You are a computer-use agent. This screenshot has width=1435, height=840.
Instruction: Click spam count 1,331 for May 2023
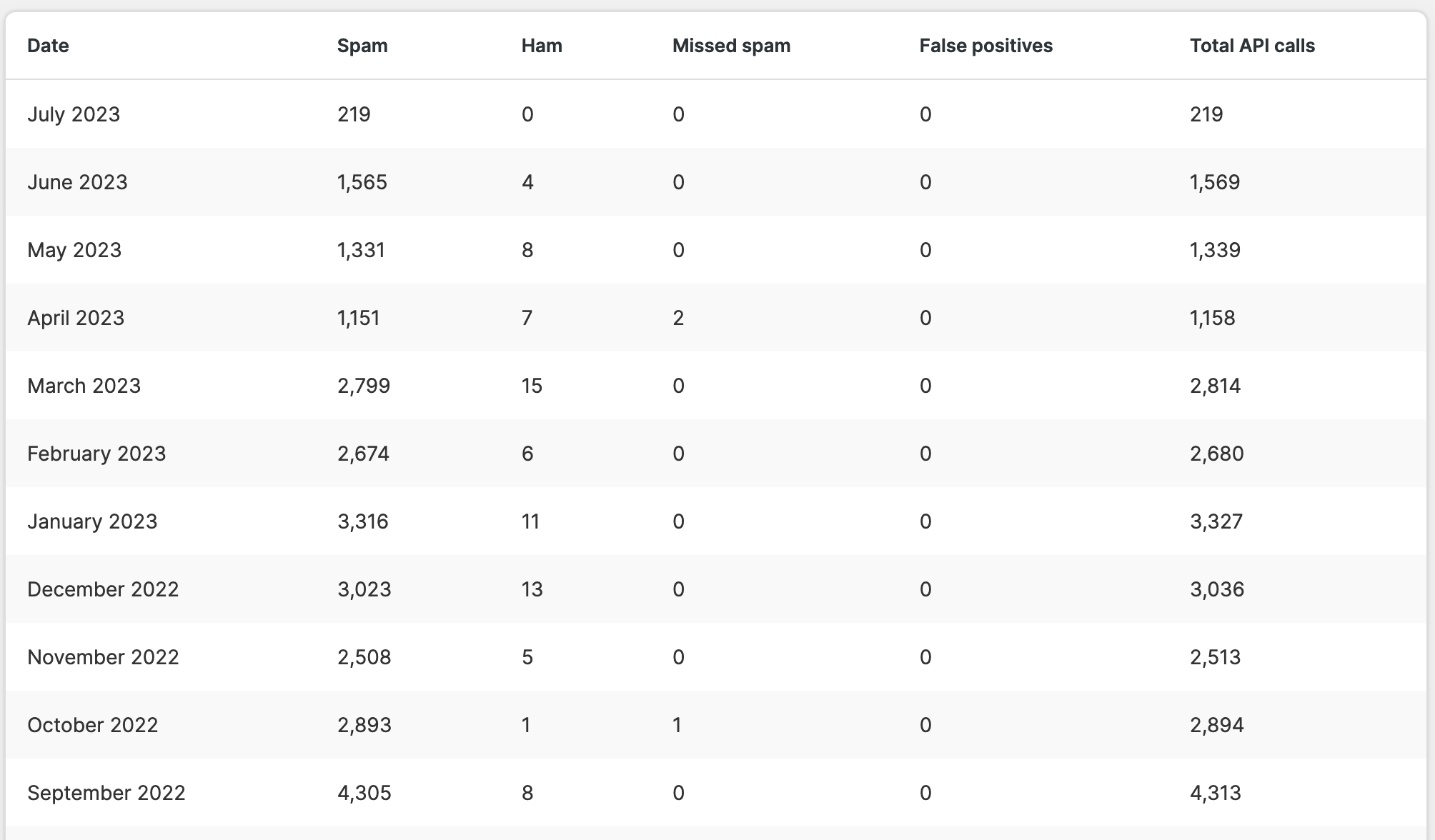coord(361,250)
